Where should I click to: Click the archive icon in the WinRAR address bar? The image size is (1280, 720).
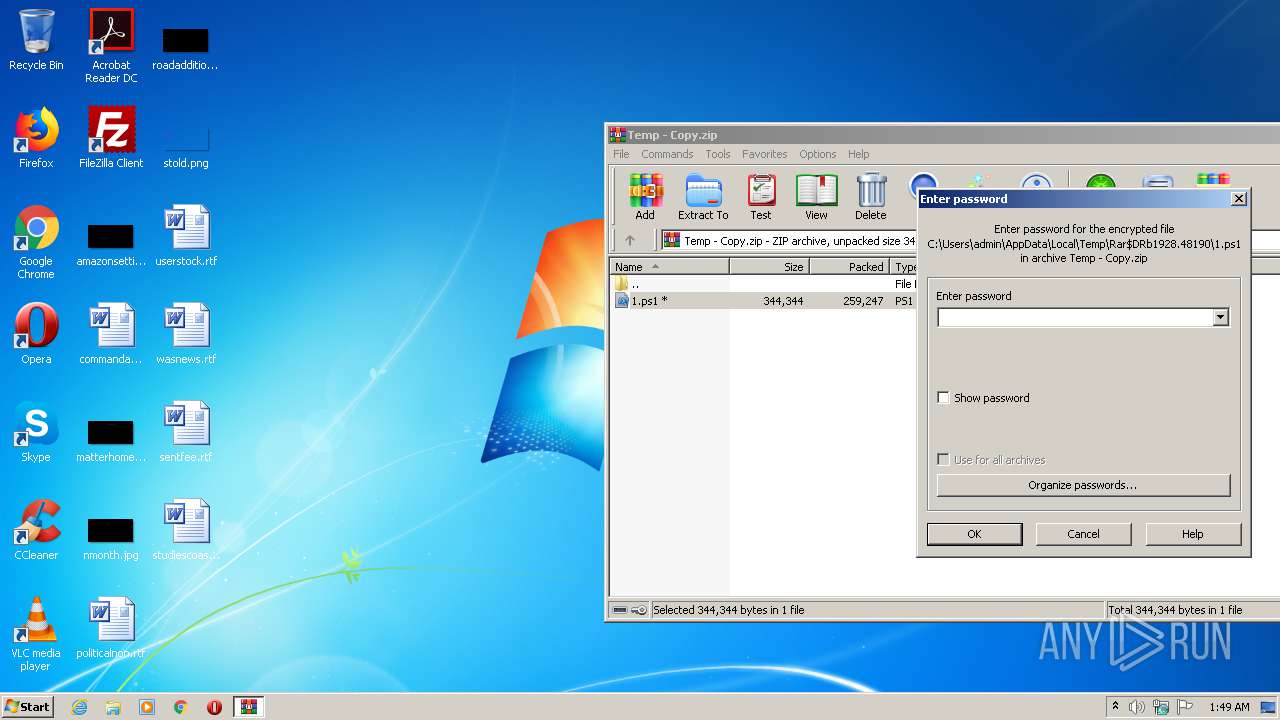[x=672, y=240]
